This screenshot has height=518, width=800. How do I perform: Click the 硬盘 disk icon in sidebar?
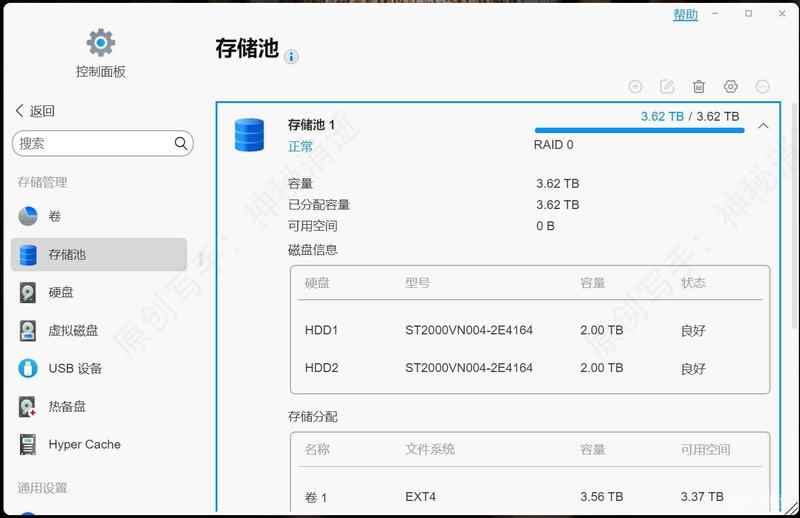[x=28, y=292]
